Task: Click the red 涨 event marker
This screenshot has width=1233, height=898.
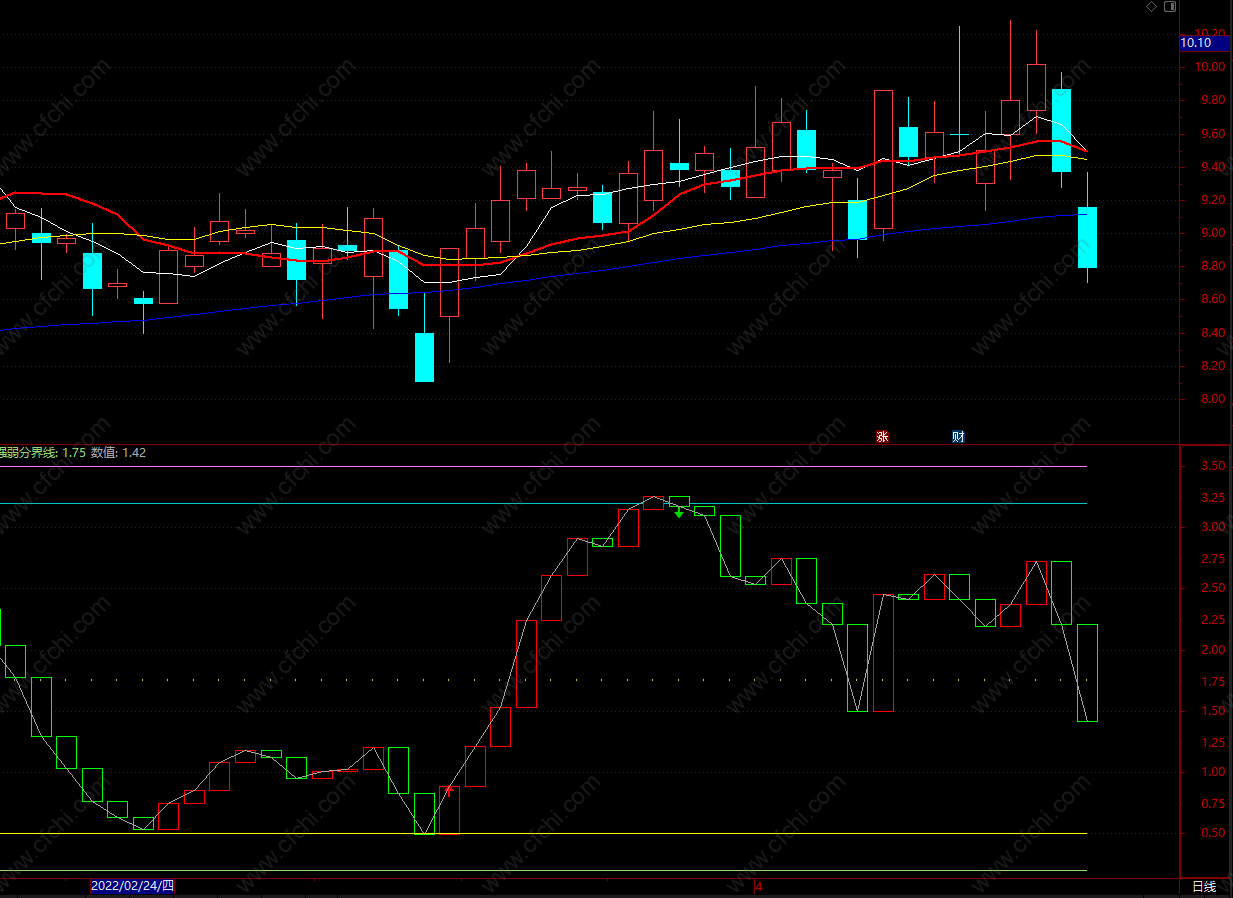Action: [x=882, y=436]
